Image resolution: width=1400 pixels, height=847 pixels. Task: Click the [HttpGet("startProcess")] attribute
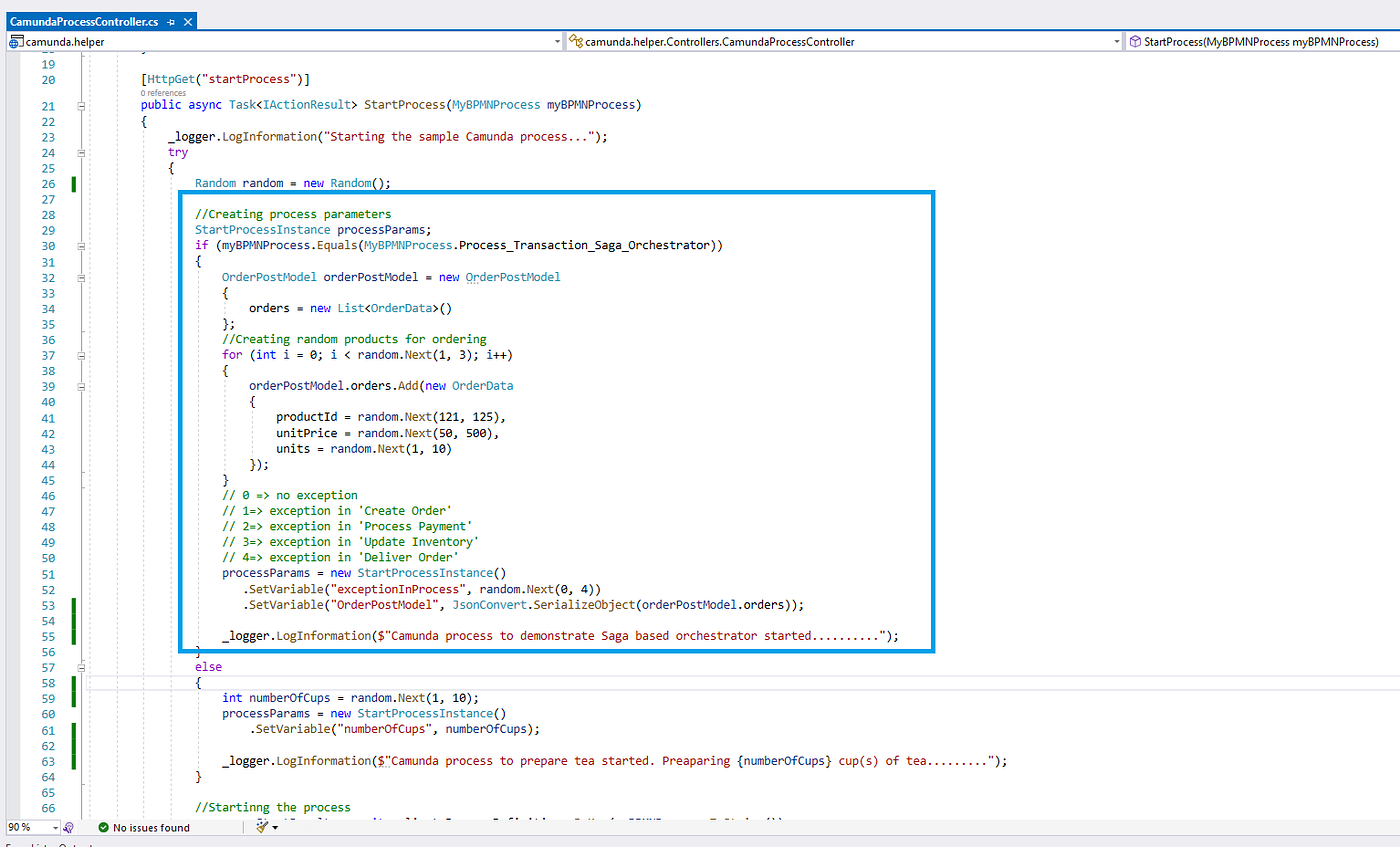[226, 80]
